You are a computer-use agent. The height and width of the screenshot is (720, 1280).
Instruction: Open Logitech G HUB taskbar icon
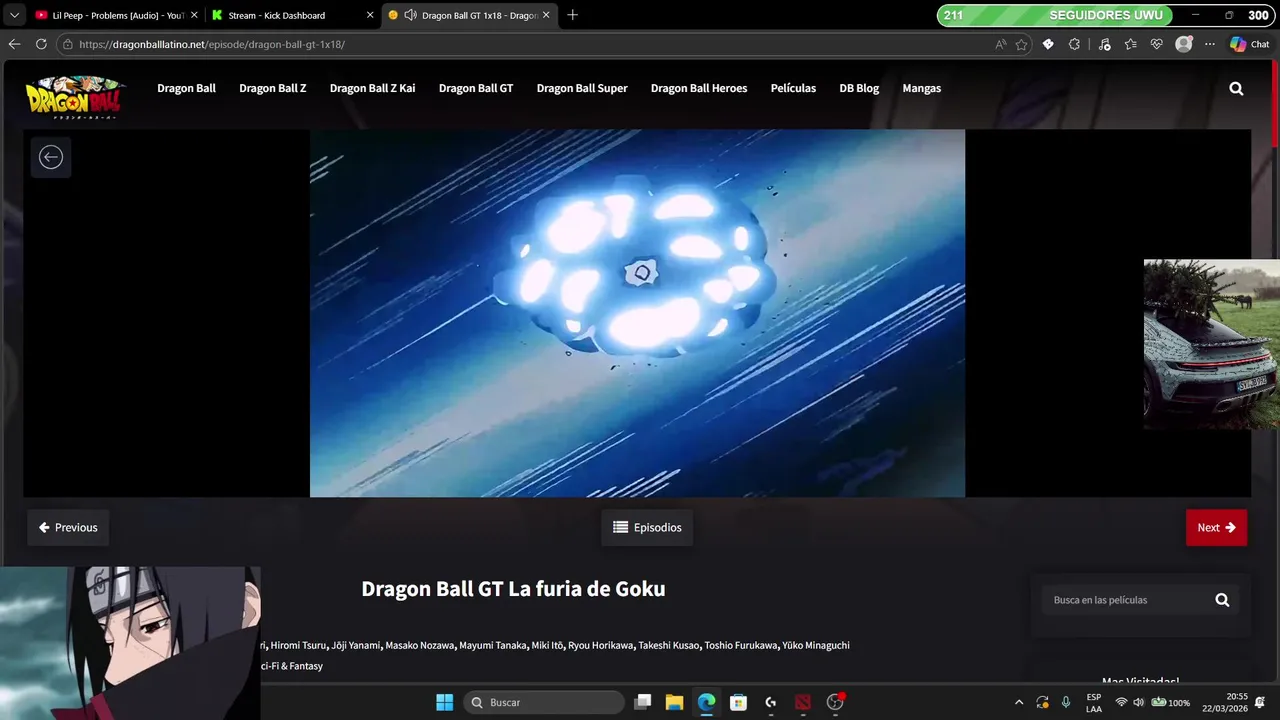(x=771, y=702)
